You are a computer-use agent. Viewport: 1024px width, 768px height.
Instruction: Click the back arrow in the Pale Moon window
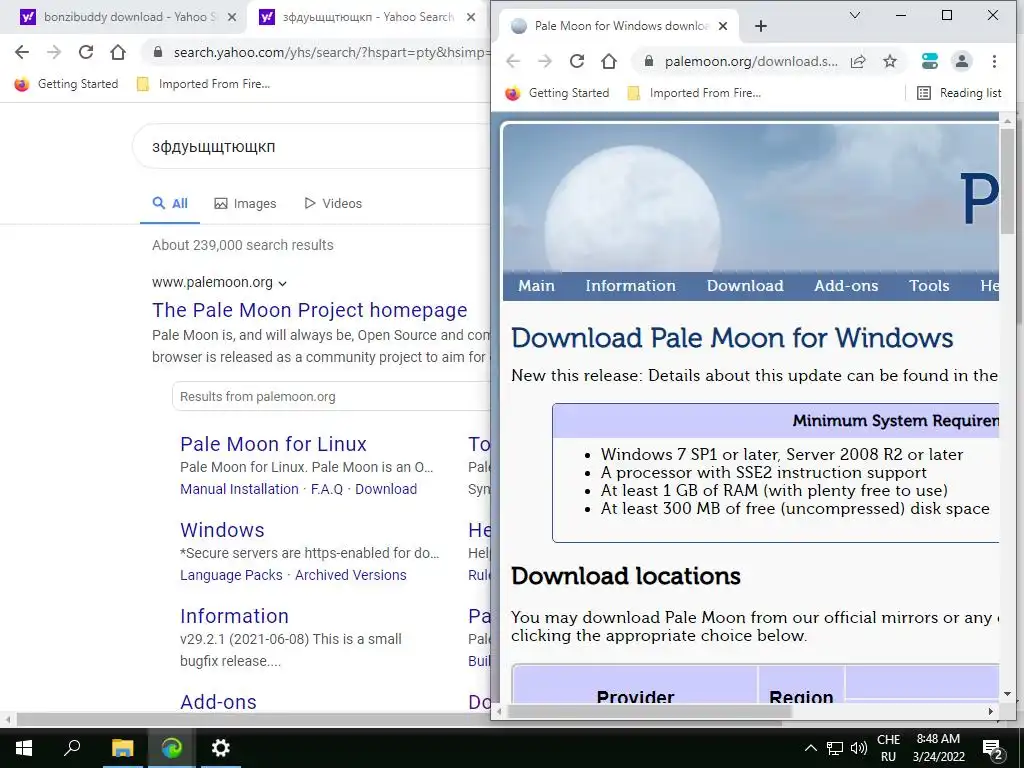tap(513, 61)
